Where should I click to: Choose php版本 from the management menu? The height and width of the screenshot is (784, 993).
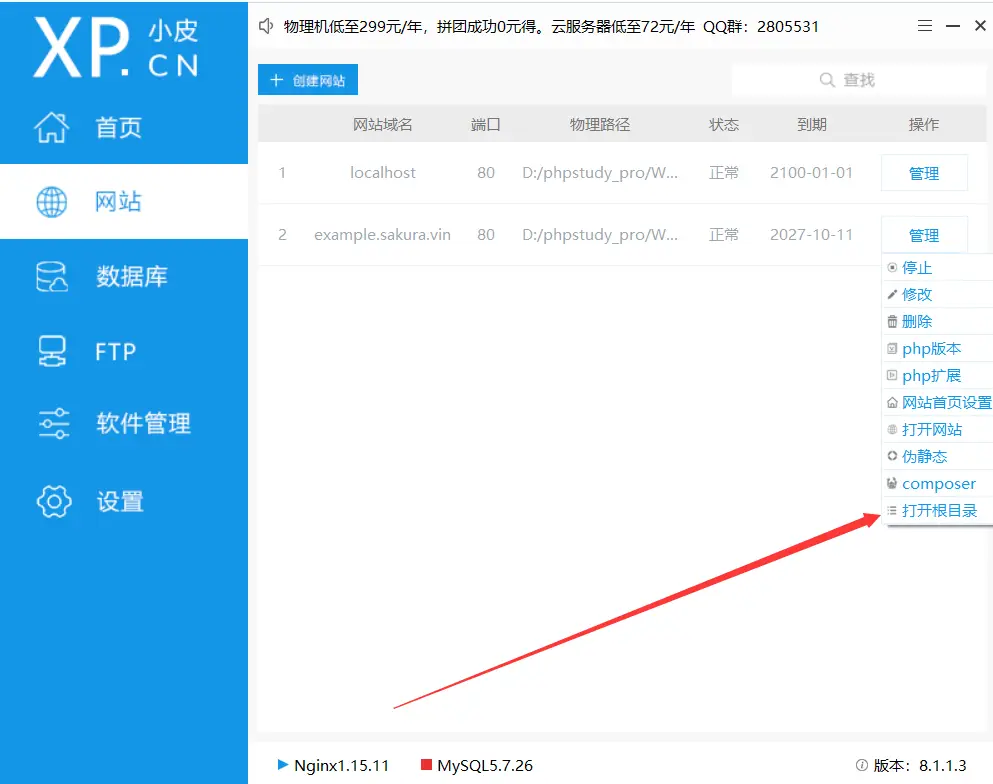pyautogui.click(x=926, y=348)
